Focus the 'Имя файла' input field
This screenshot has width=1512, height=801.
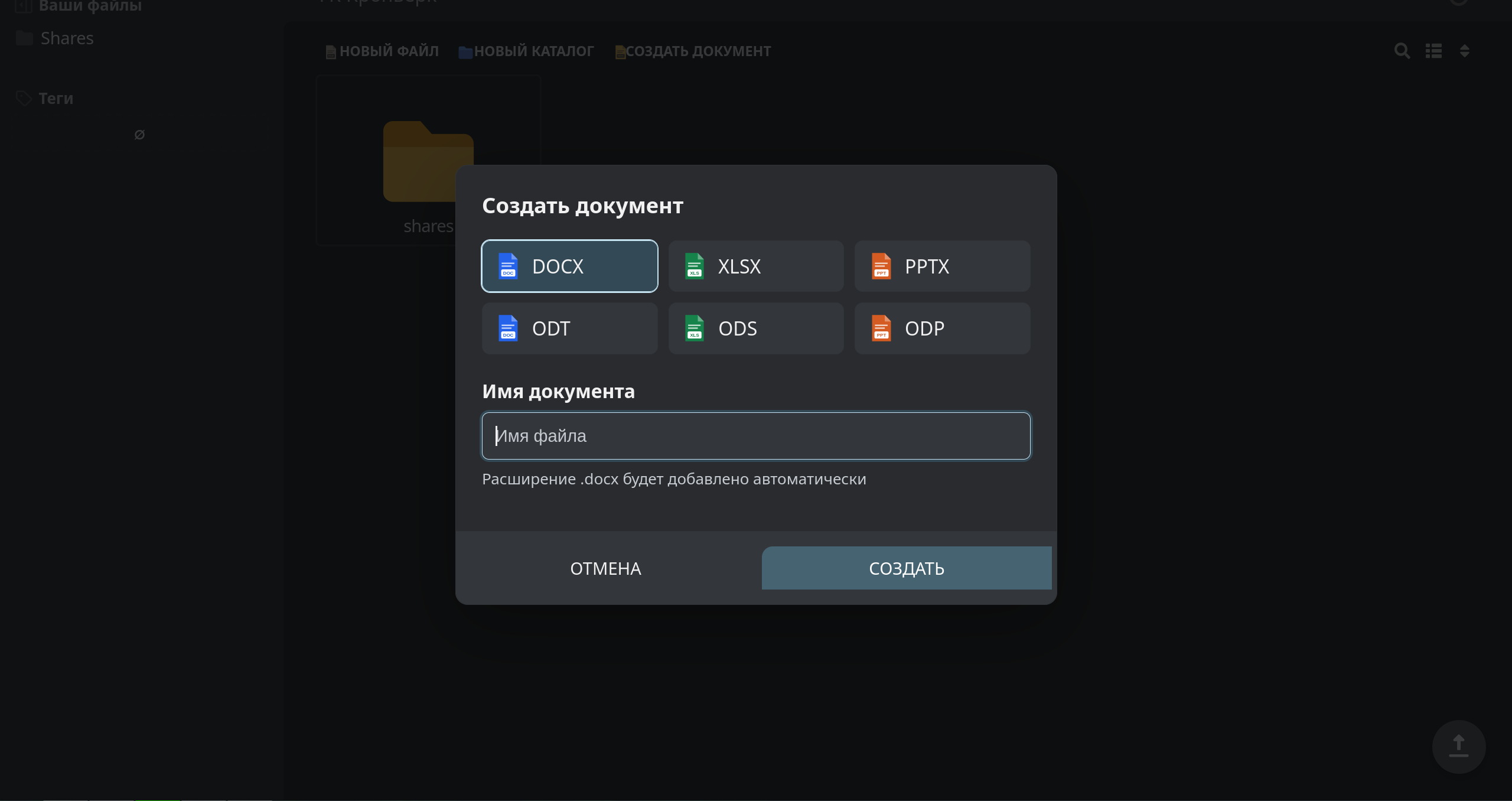[756, 436]
